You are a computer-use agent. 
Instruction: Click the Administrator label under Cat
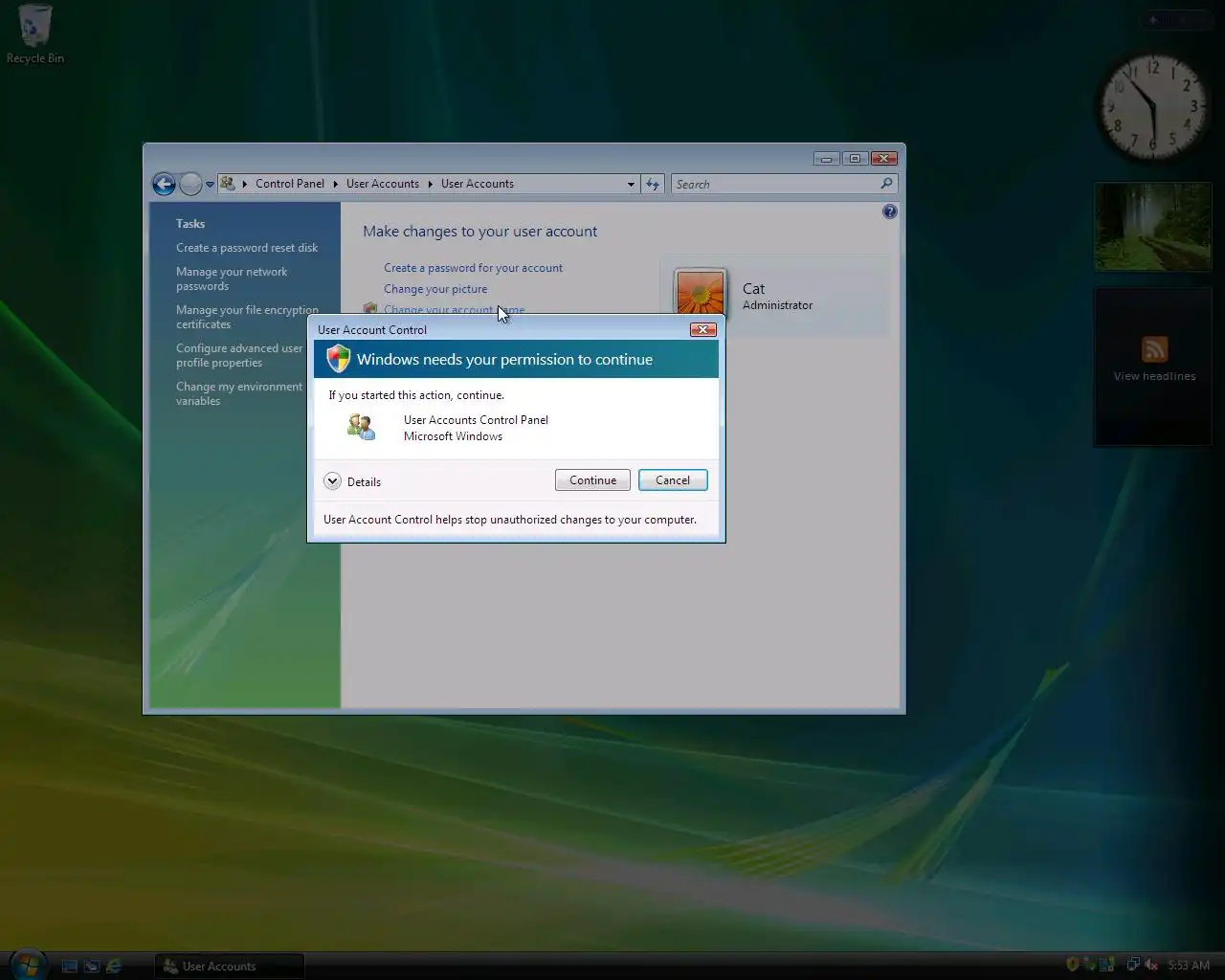[x=777, y=305]
